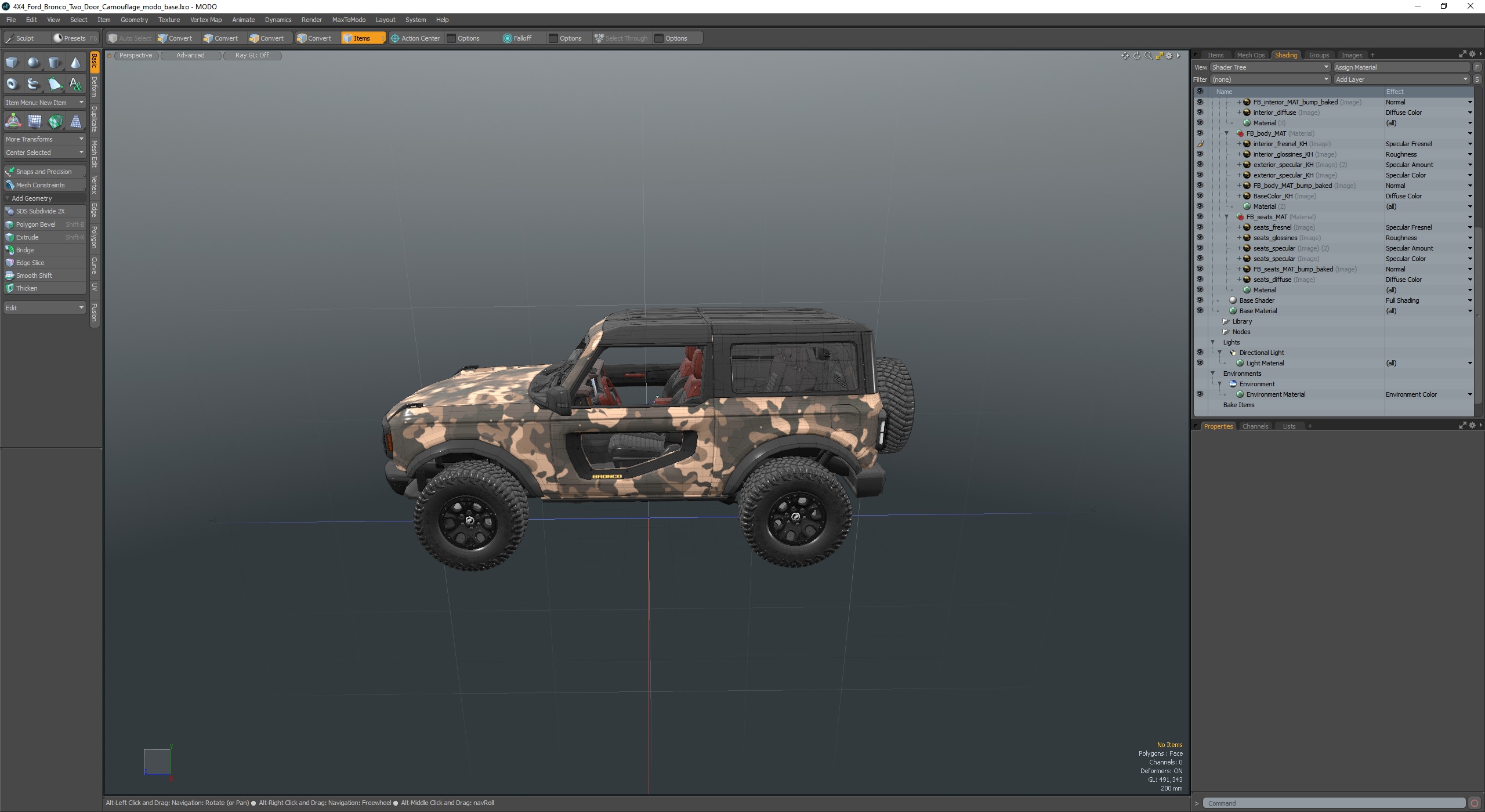Select the Sphere primitive tool
The image size is (1485, 812).
point(34,63)
